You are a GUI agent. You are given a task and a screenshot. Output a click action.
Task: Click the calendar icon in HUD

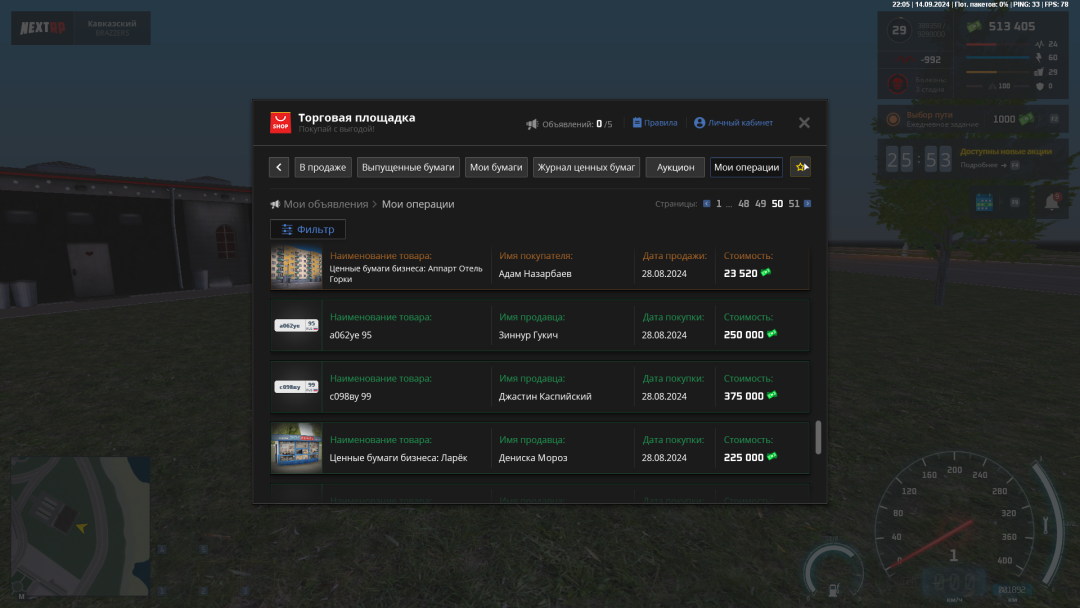point(984,202)
